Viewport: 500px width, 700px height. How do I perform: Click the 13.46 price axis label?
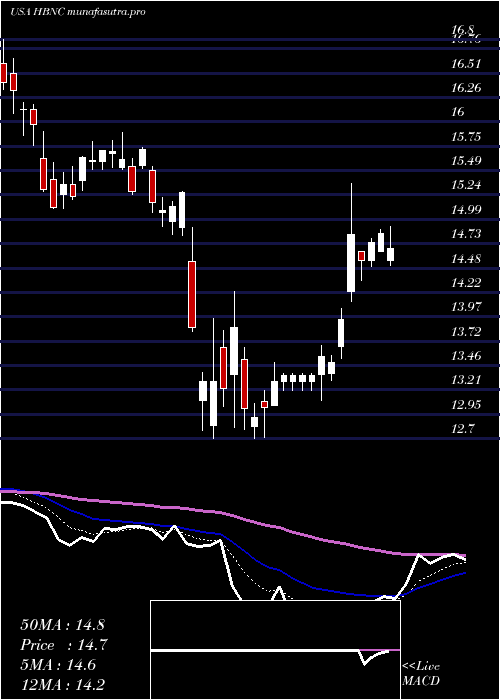point(466,356)
